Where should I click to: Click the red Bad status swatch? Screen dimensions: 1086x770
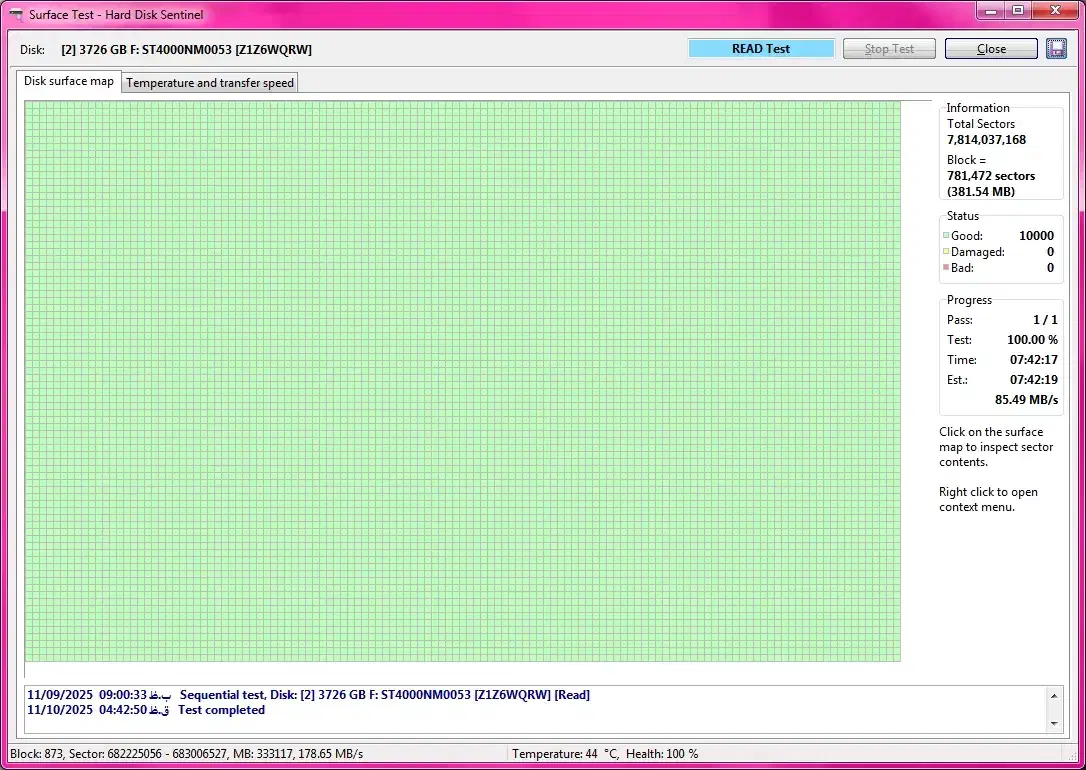coord(946,268)
